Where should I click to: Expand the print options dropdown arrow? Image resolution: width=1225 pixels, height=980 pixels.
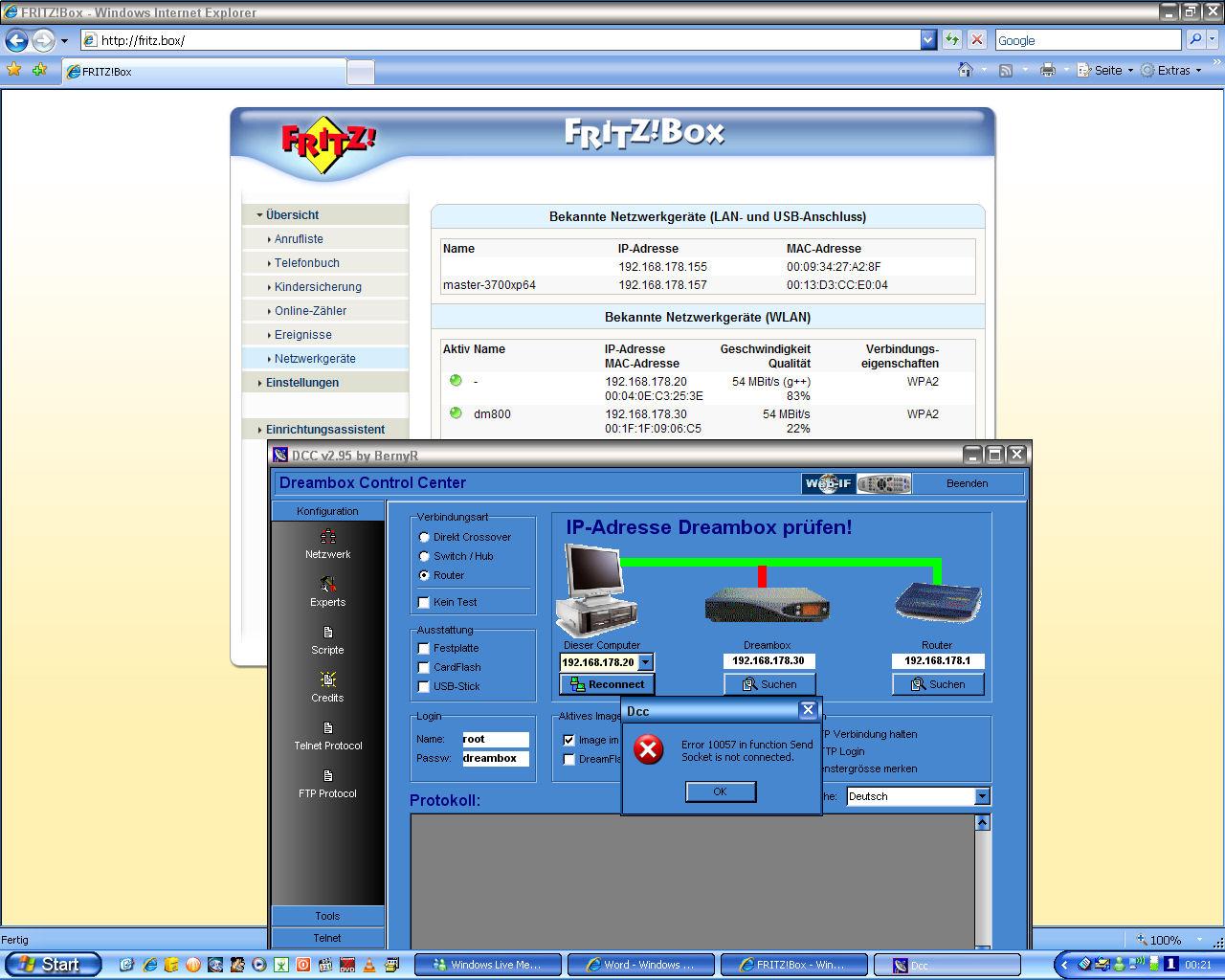[1065, 71]
